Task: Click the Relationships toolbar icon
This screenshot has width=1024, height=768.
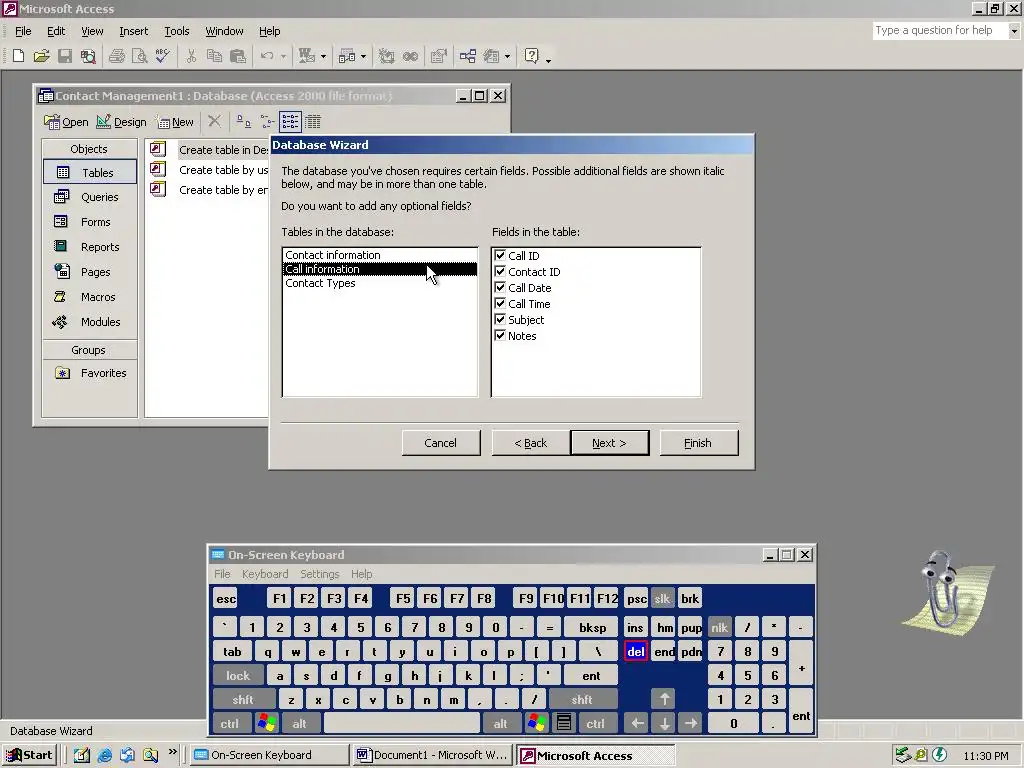Action: pos(468,56)
